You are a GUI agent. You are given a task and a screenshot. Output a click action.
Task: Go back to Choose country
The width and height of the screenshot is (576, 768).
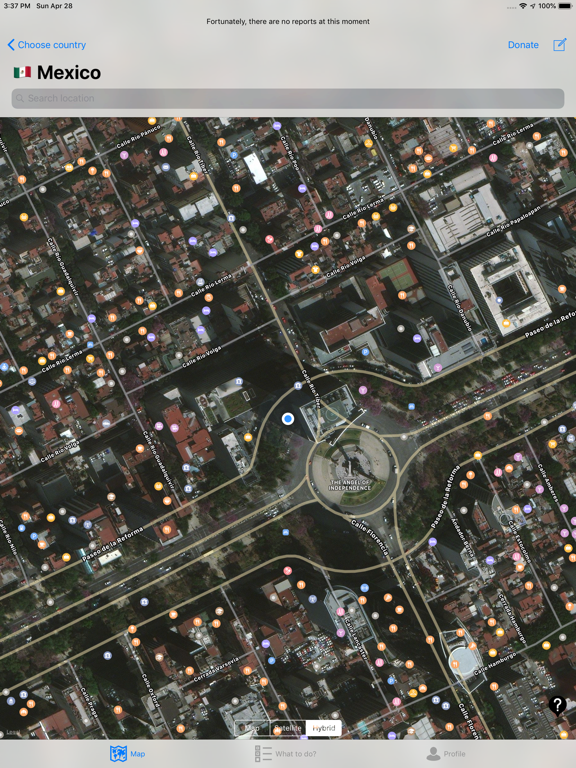click(x=47, y=45)
